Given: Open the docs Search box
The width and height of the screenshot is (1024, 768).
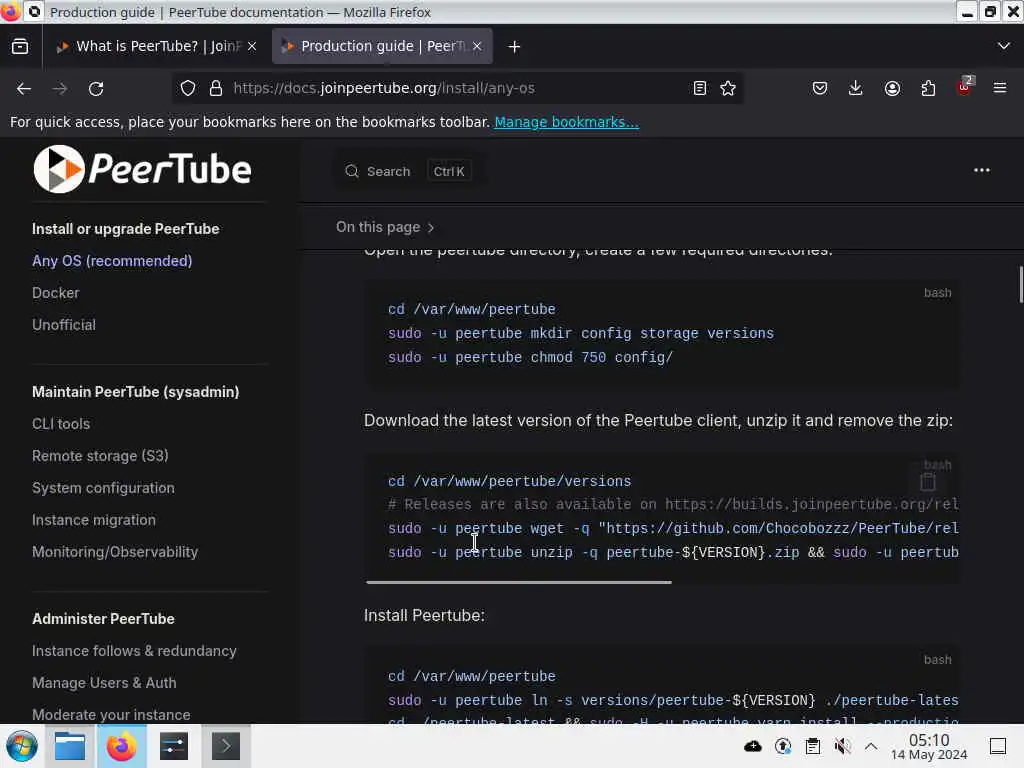Looking at the screenshot, I should (x=409, y=171).
